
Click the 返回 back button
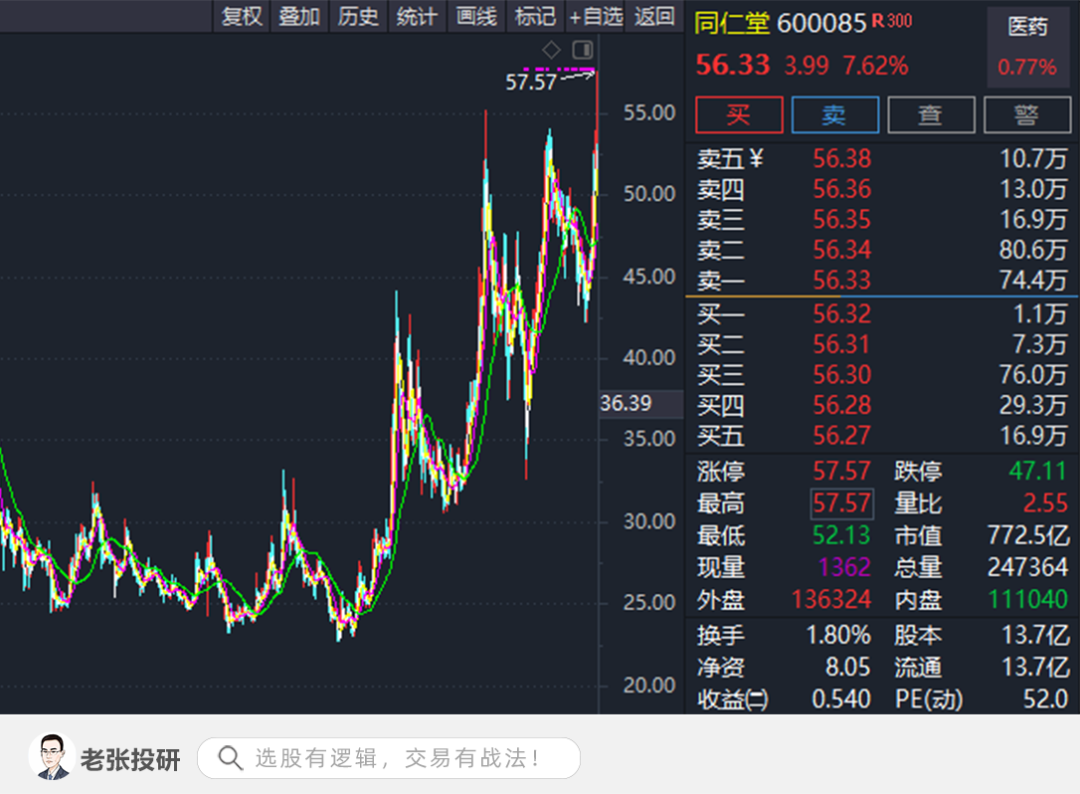click(654, 16)
